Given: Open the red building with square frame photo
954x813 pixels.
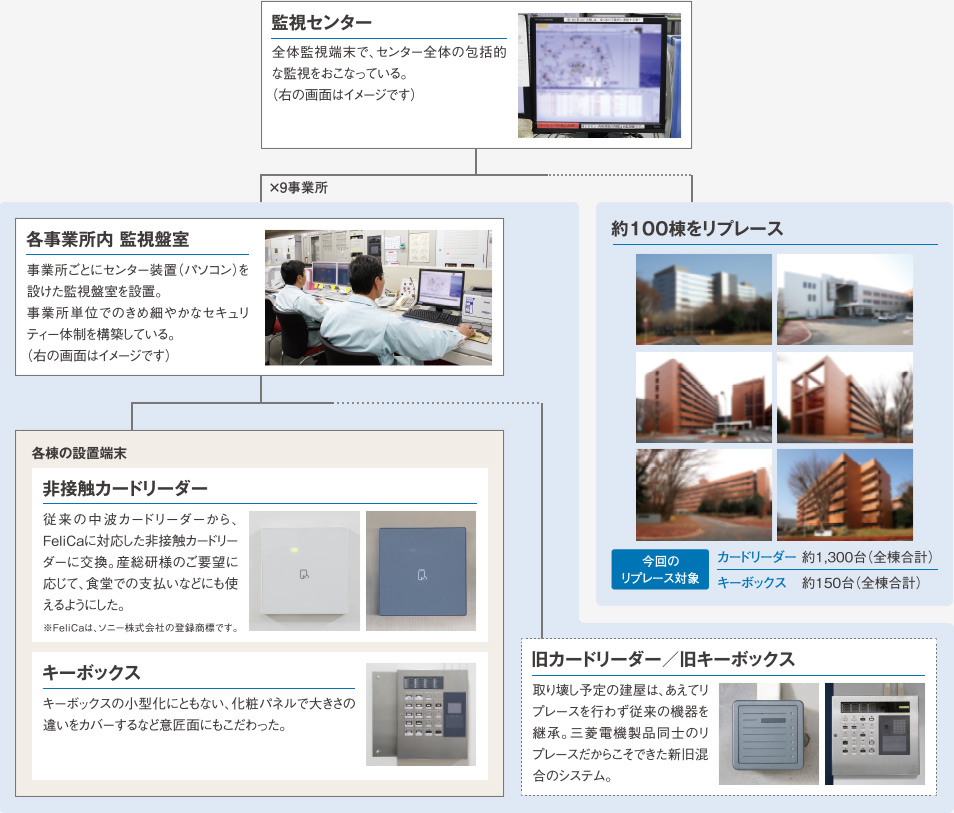Looking at the screenshot, I should pos(844,397).
